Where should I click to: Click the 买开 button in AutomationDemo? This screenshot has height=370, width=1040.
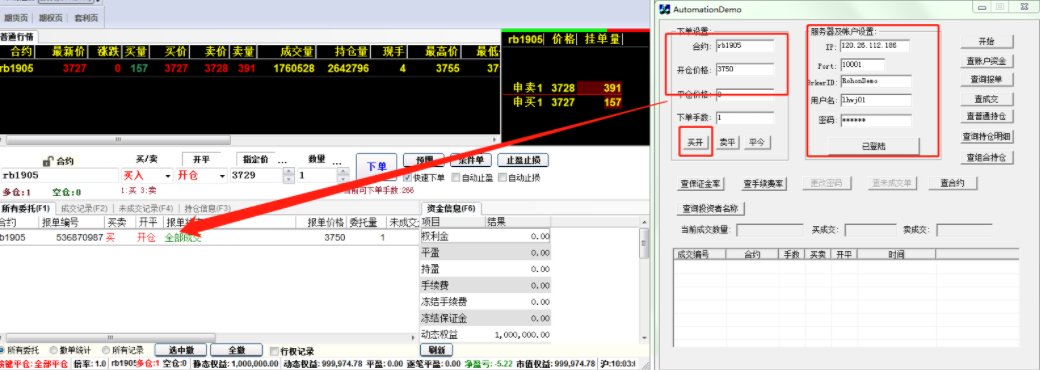(696, 143)
